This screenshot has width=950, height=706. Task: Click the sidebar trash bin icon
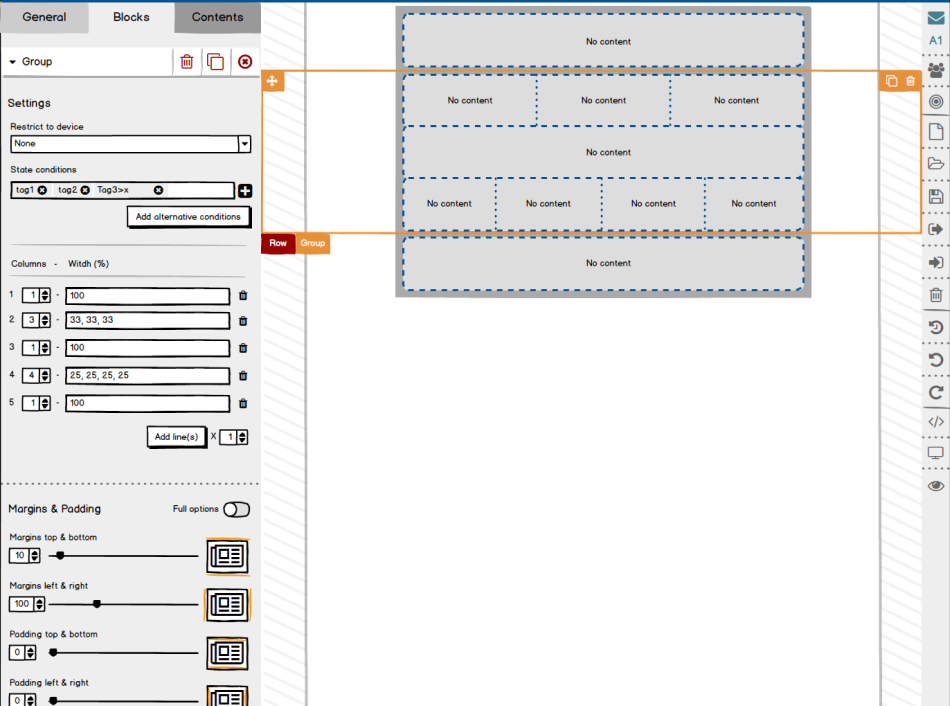[x=936, y=295]
